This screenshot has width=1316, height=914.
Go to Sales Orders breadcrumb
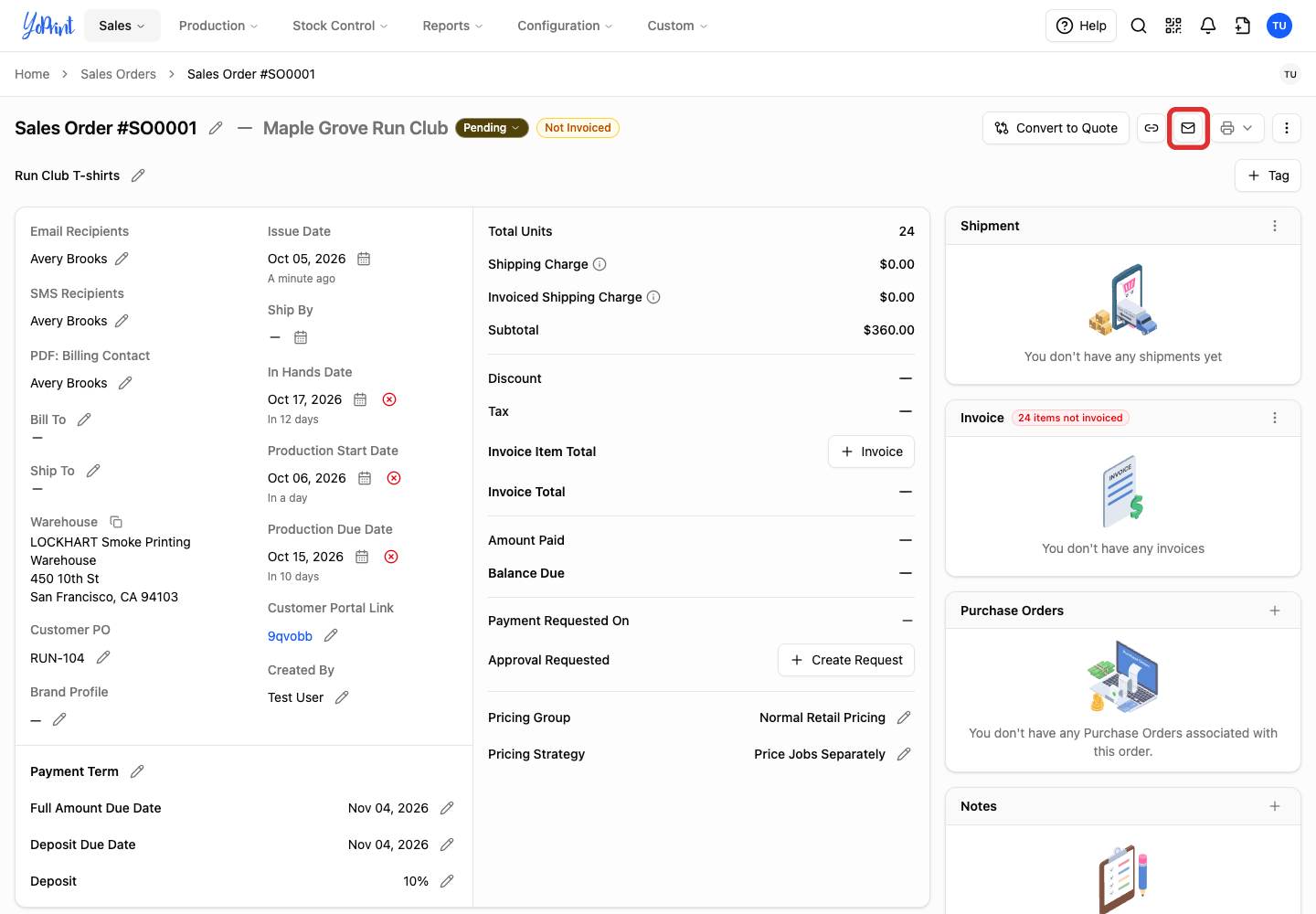pyautogui.click(x=118, y=74)
